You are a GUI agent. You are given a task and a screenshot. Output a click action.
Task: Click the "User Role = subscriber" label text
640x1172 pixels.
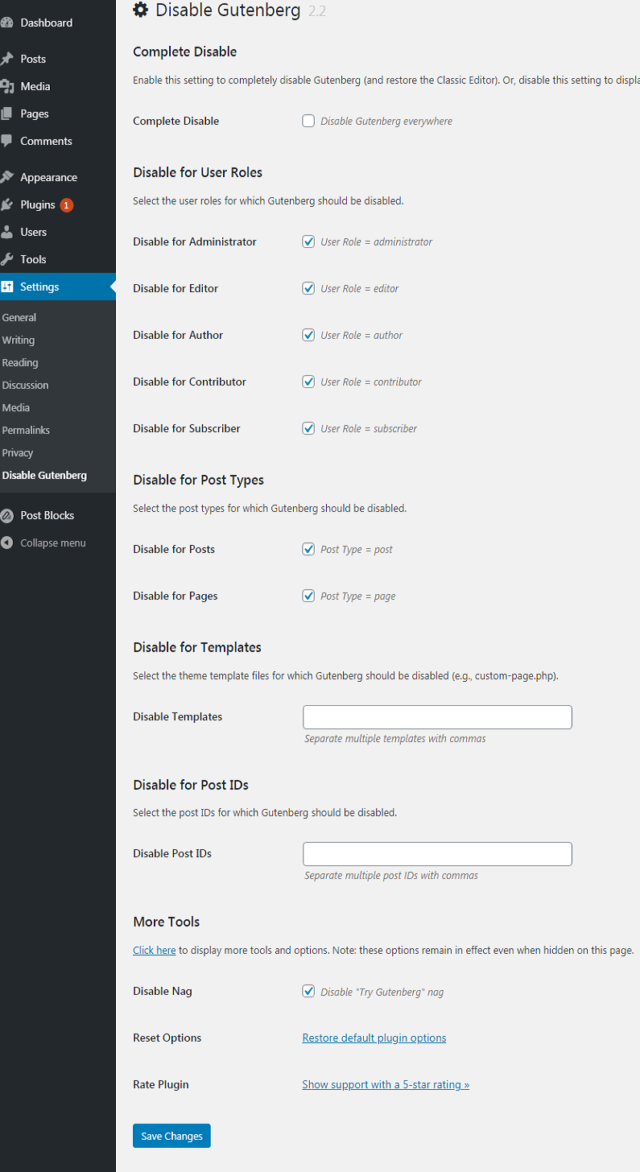[x=369, y=428]
